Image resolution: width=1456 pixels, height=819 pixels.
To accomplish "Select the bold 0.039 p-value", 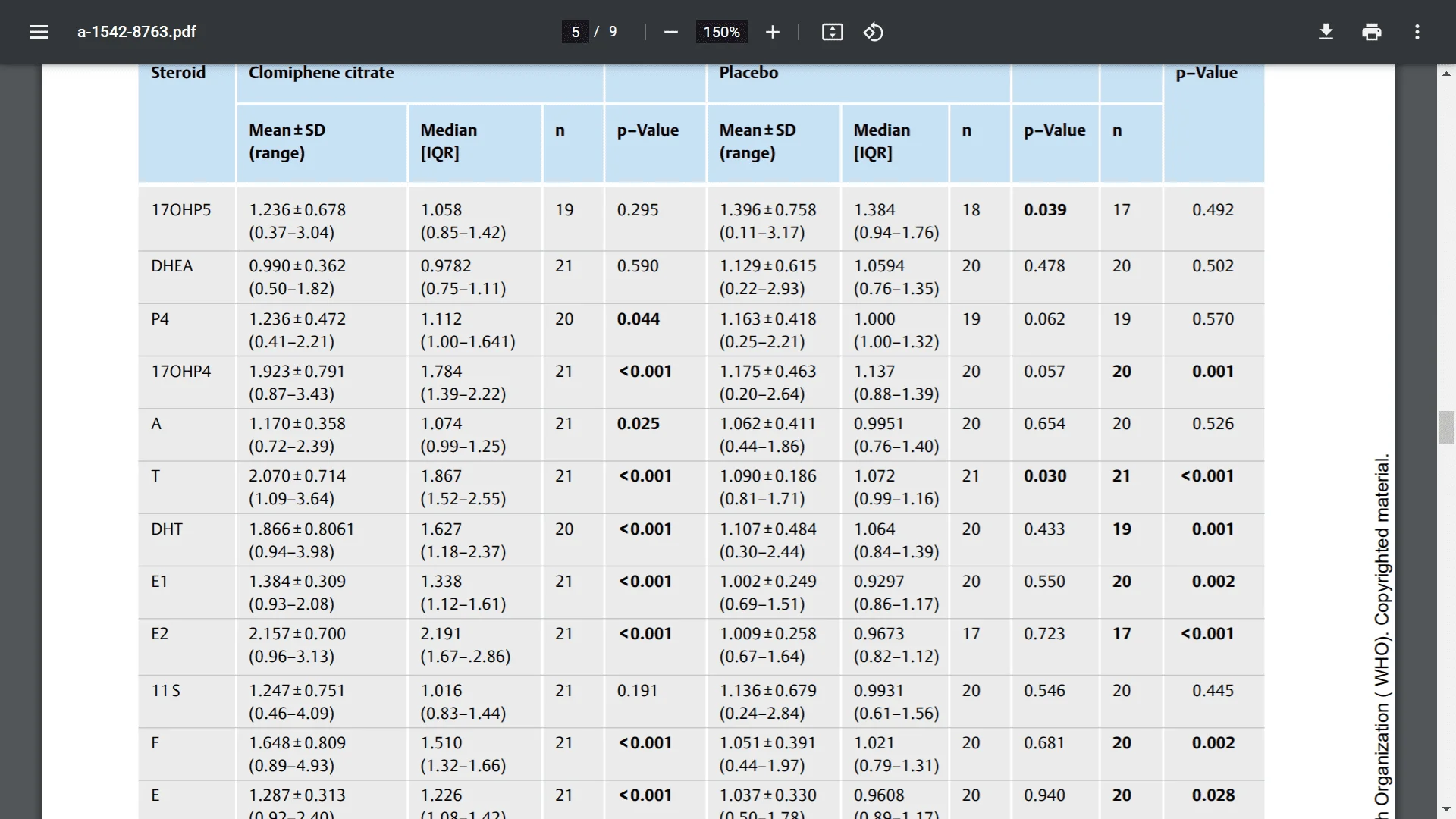I will point(1045,210).
